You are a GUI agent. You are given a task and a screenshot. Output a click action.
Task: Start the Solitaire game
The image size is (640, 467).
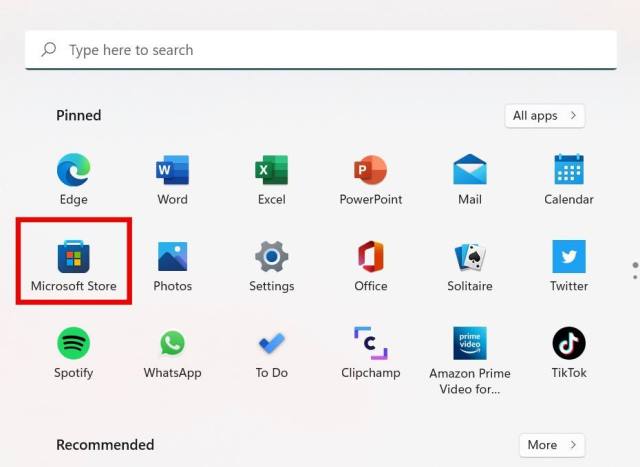pos(470,265)
